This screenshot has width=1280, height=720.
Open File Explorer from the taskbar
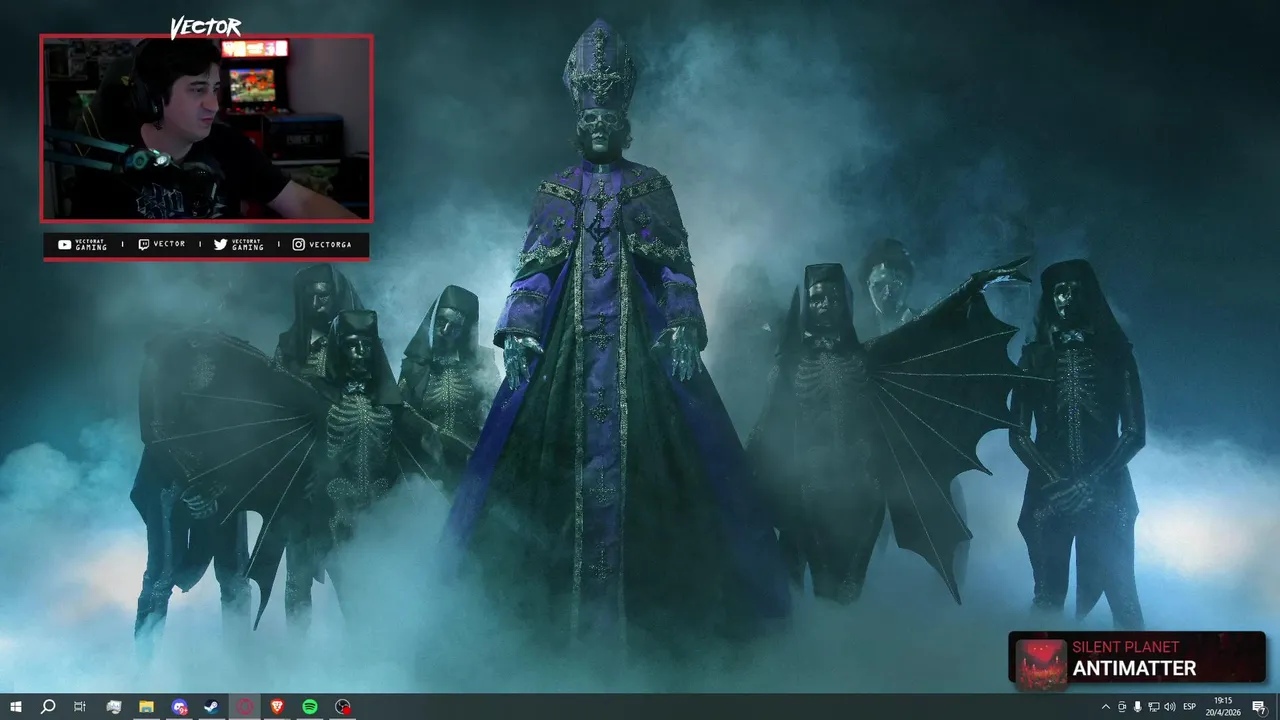coord(146,707)
